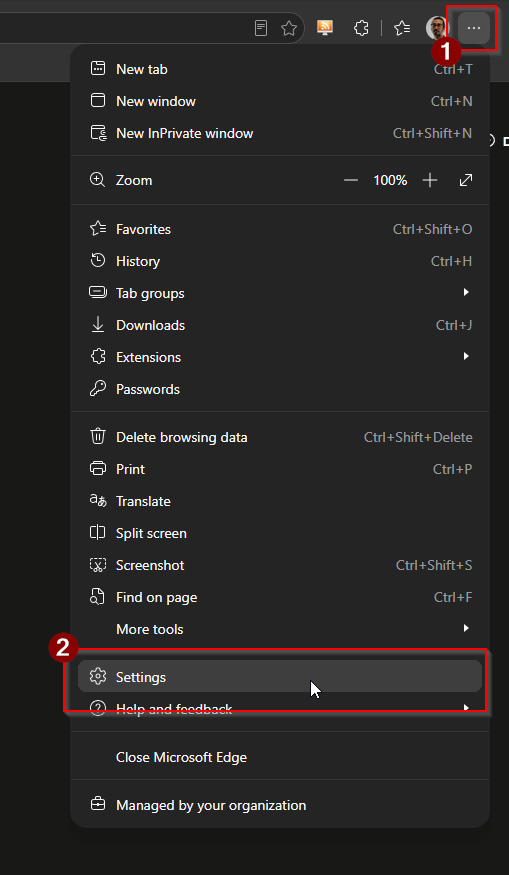509x875 pixels.
Task: Select New tab menu item
Action: click(x=280, y=69)
